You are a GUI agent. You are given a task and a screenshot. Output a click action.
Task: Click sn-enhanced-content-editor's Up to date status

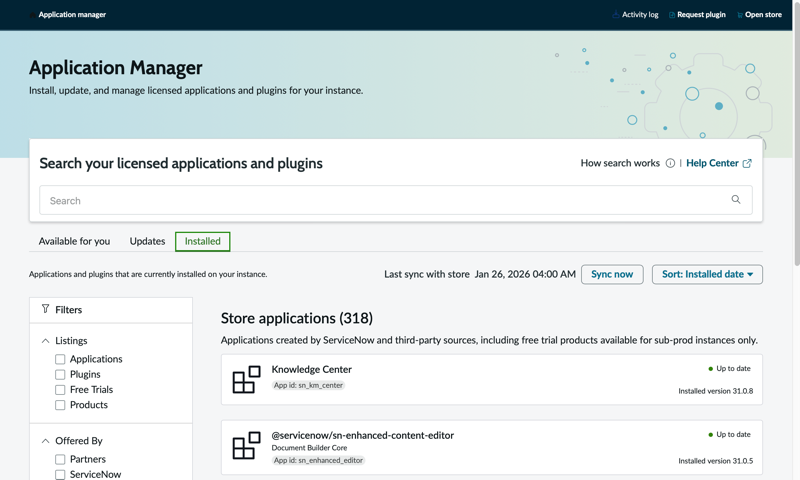point(730,435)
